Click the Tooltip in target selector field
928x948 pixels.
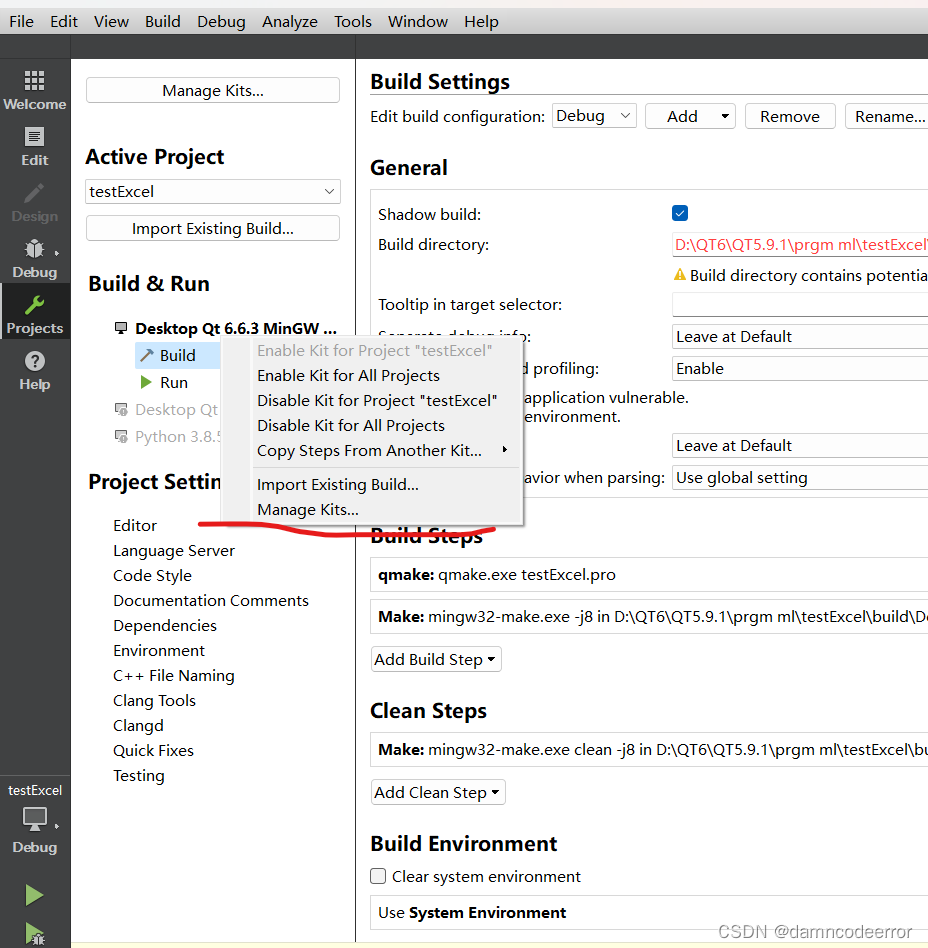pyautogui.click(x=800, y=304)
